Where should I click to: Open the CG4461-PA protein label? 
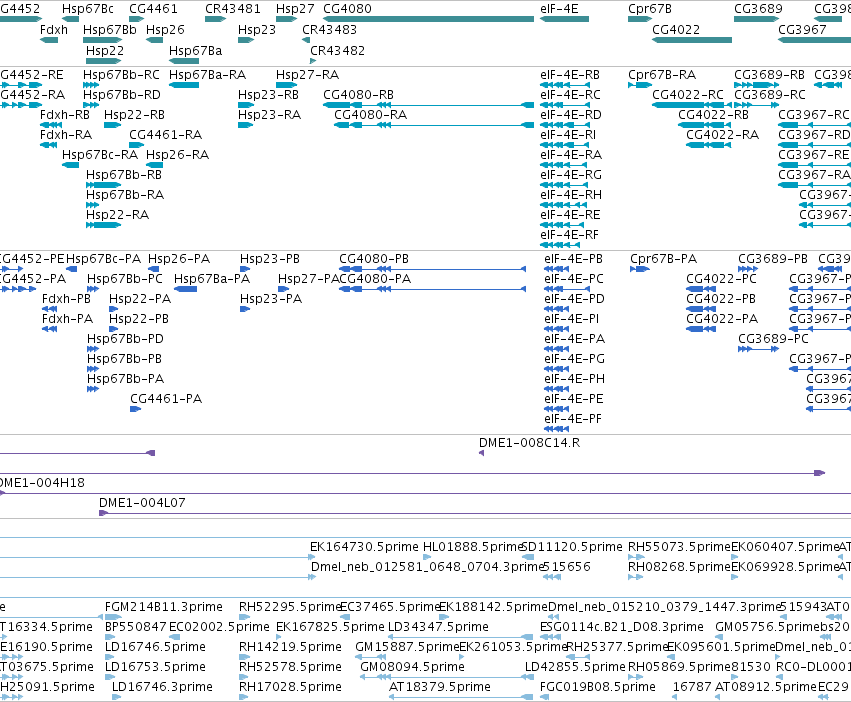166,399
